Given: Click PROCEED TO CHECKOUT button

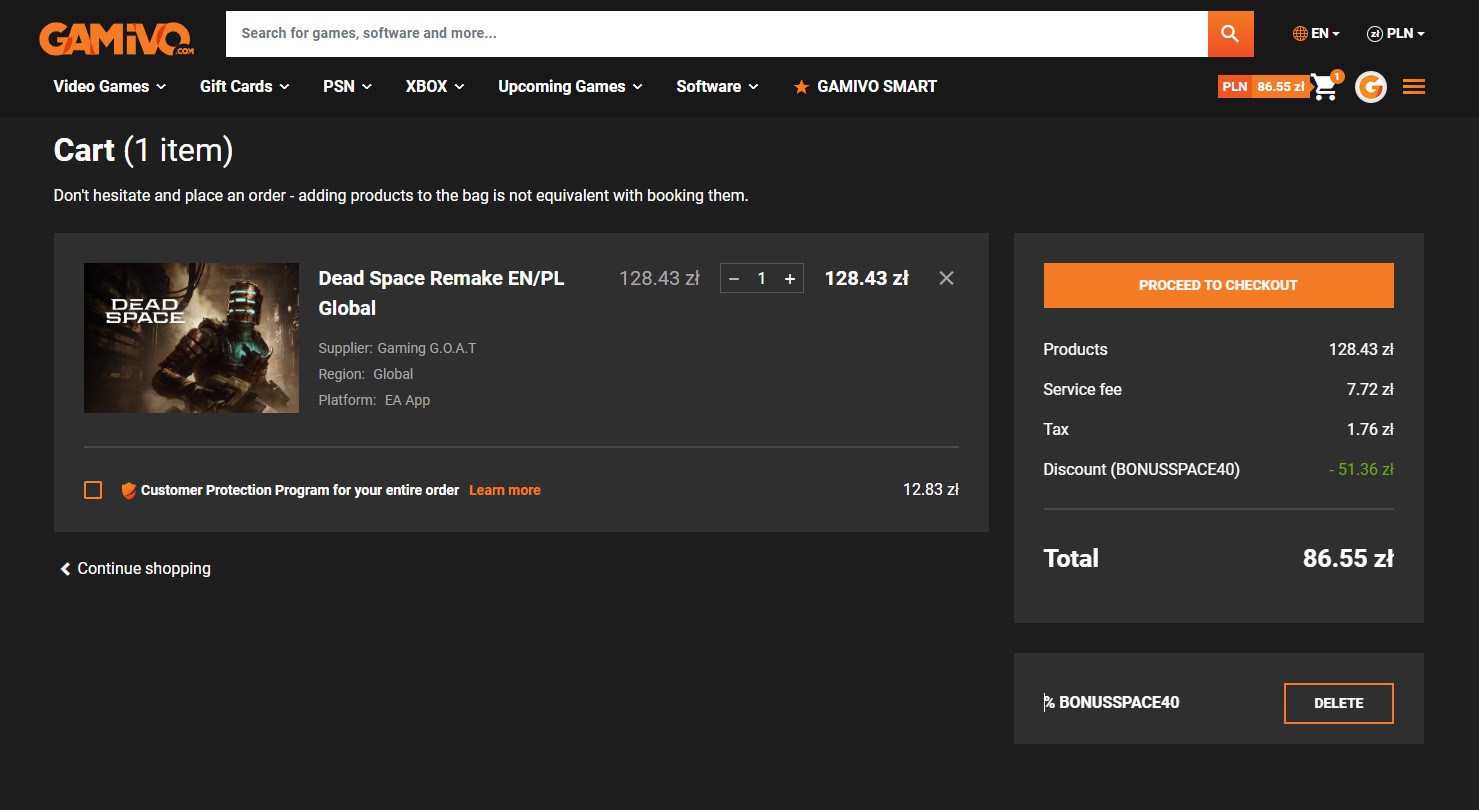Looking at the screenshot, I should 1218,285.
